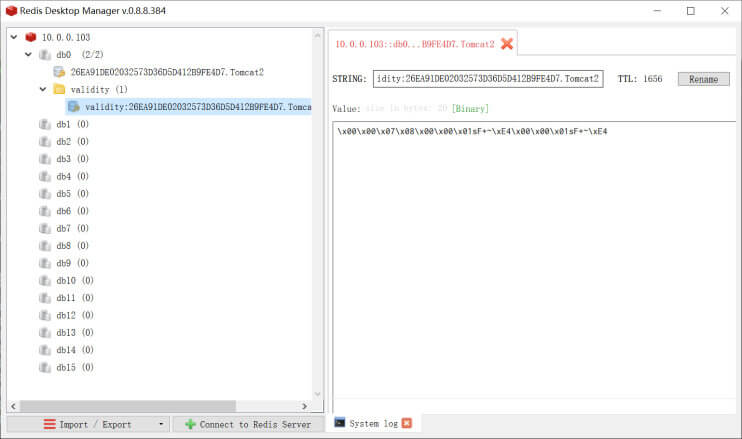
Task: Collapse the 10.0.0.103 server node
Action: click(14, 37)
